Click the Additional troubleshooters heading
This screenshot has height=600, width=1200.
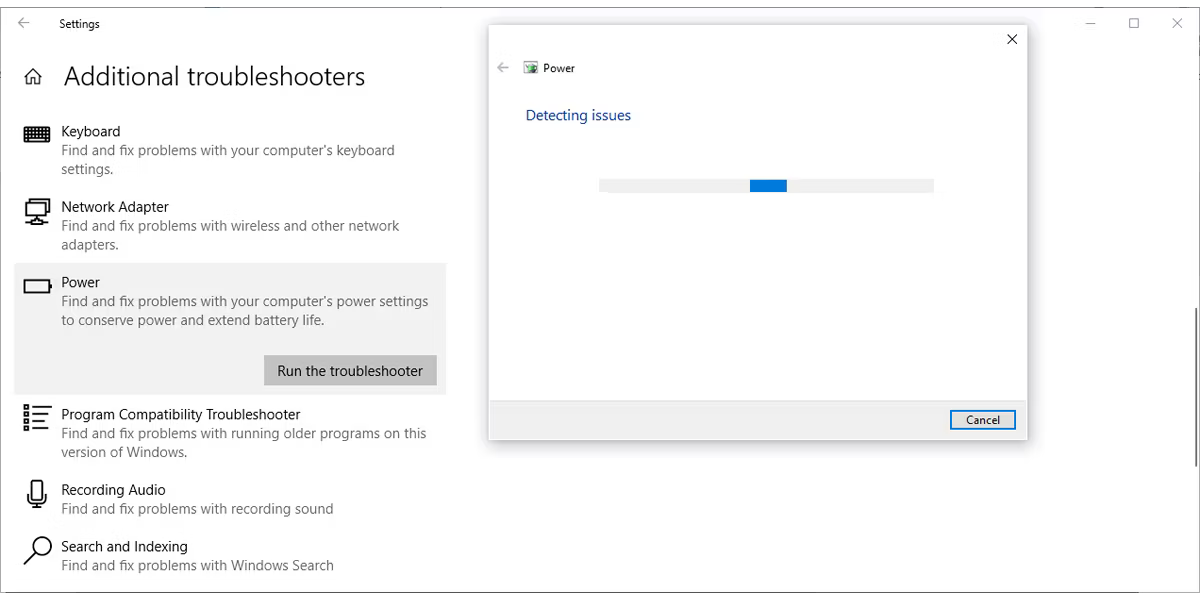215,77
